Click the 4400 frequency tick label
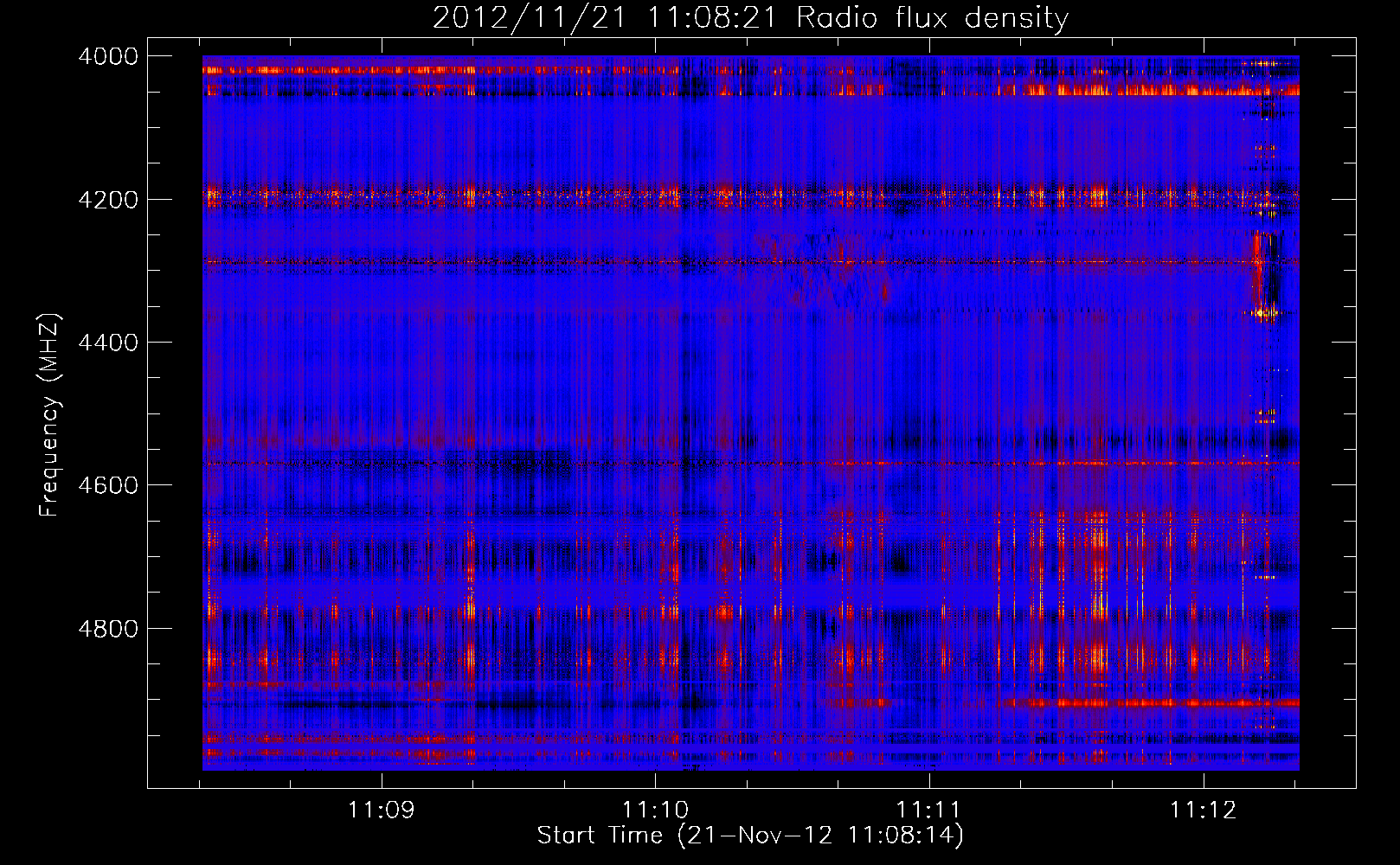Screen dimensions: 1400x865 [108, 343]
